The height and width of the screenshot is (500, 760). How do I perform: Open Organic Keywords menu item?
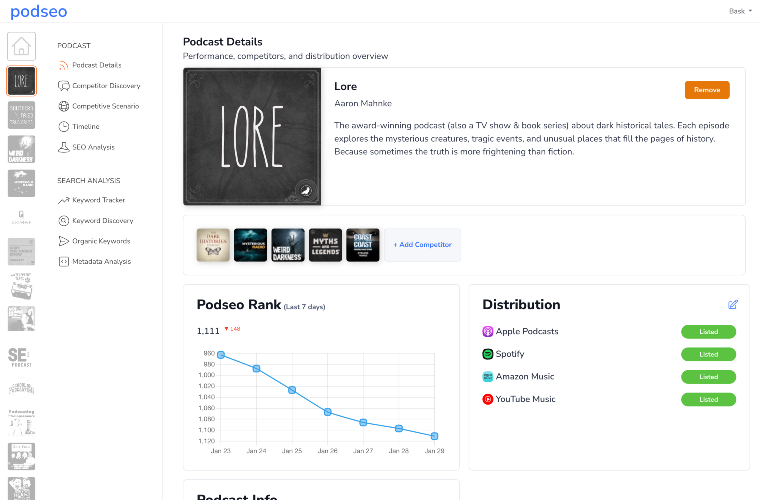[101, 241]
